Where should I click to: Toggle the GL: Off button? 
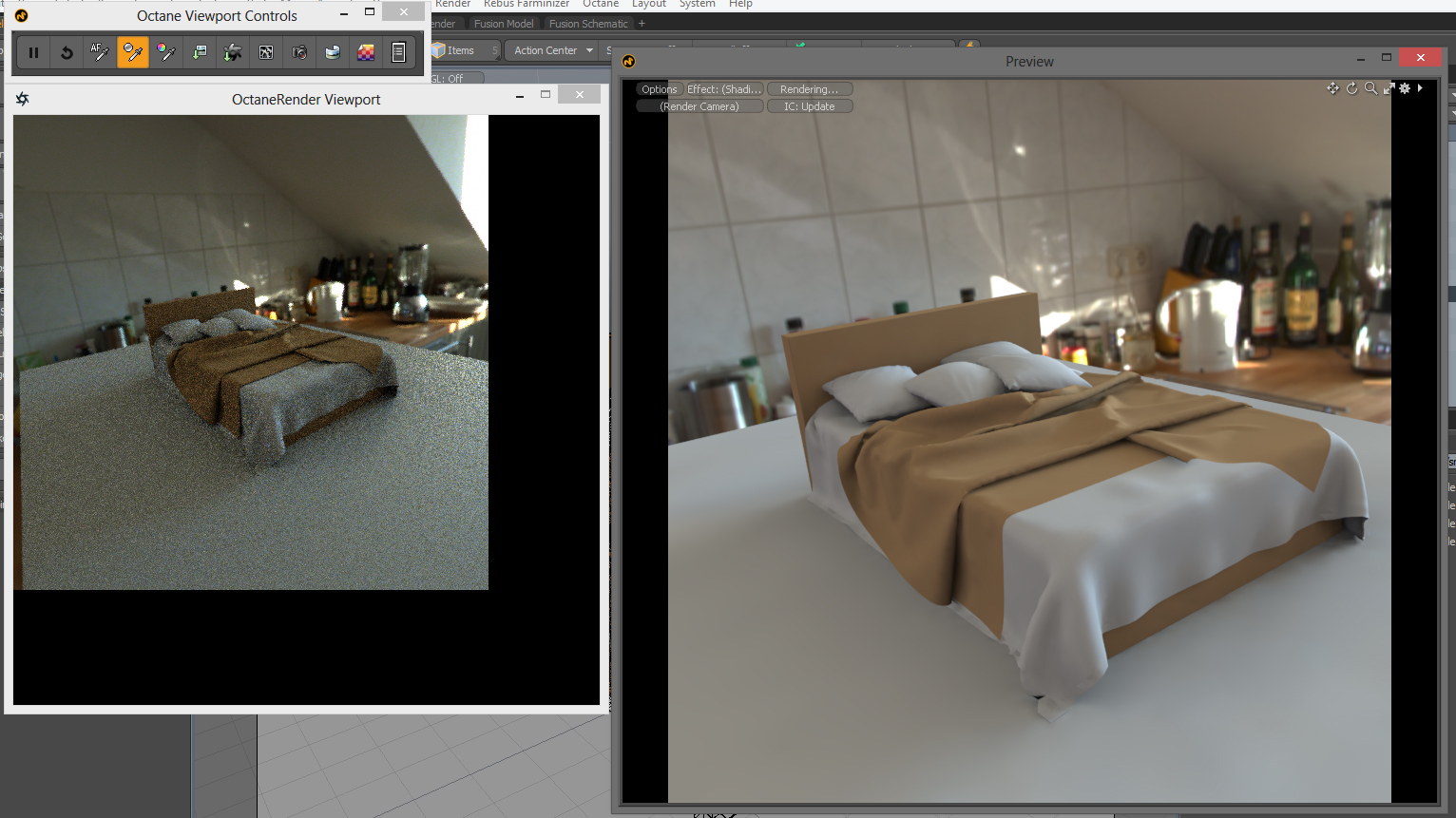(x=456, y=79)
